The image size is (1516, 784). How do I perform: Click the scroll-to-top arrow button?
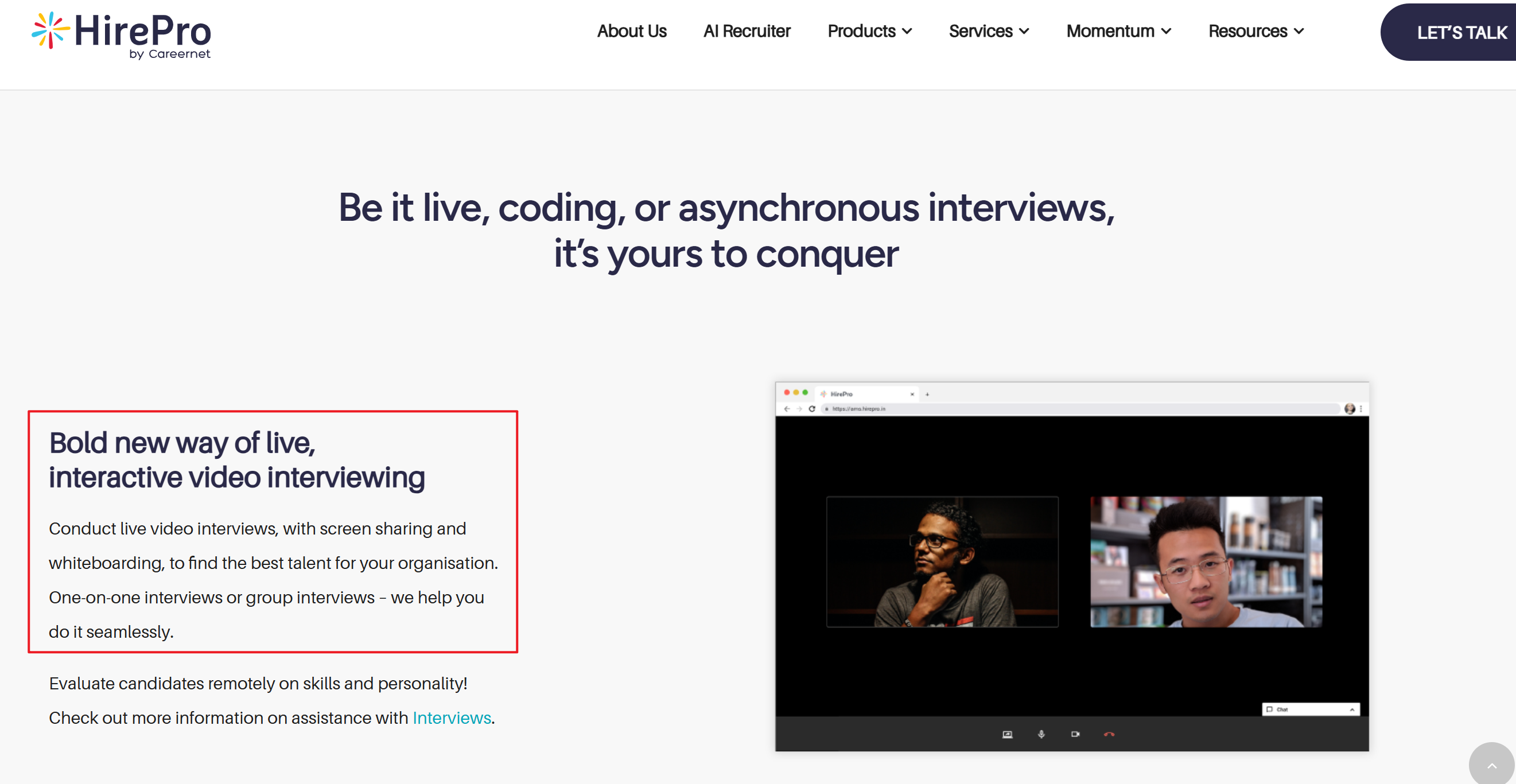pos(1491,765)
